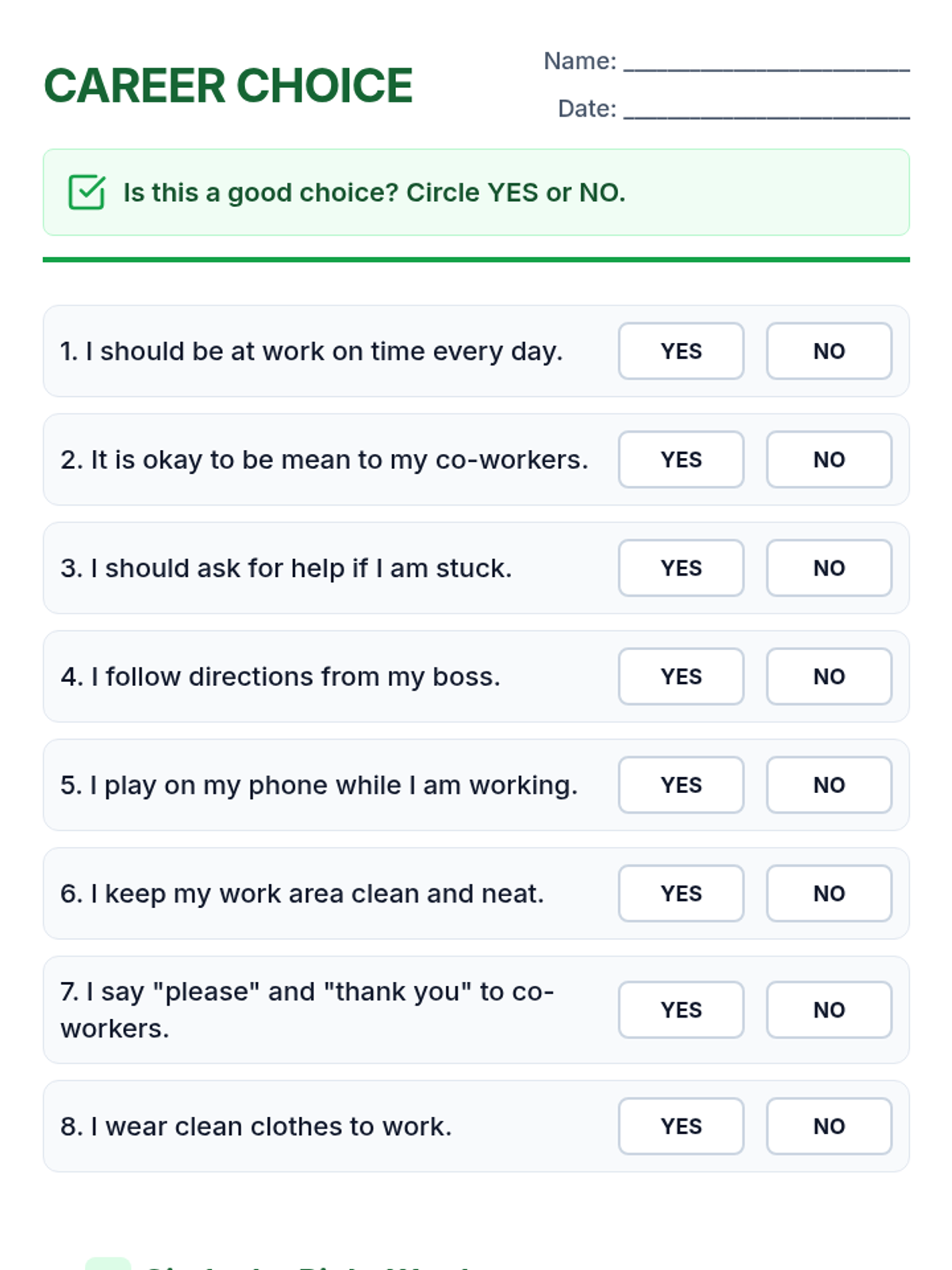Click the green checkbox icon in instructions

pos(86,192)
